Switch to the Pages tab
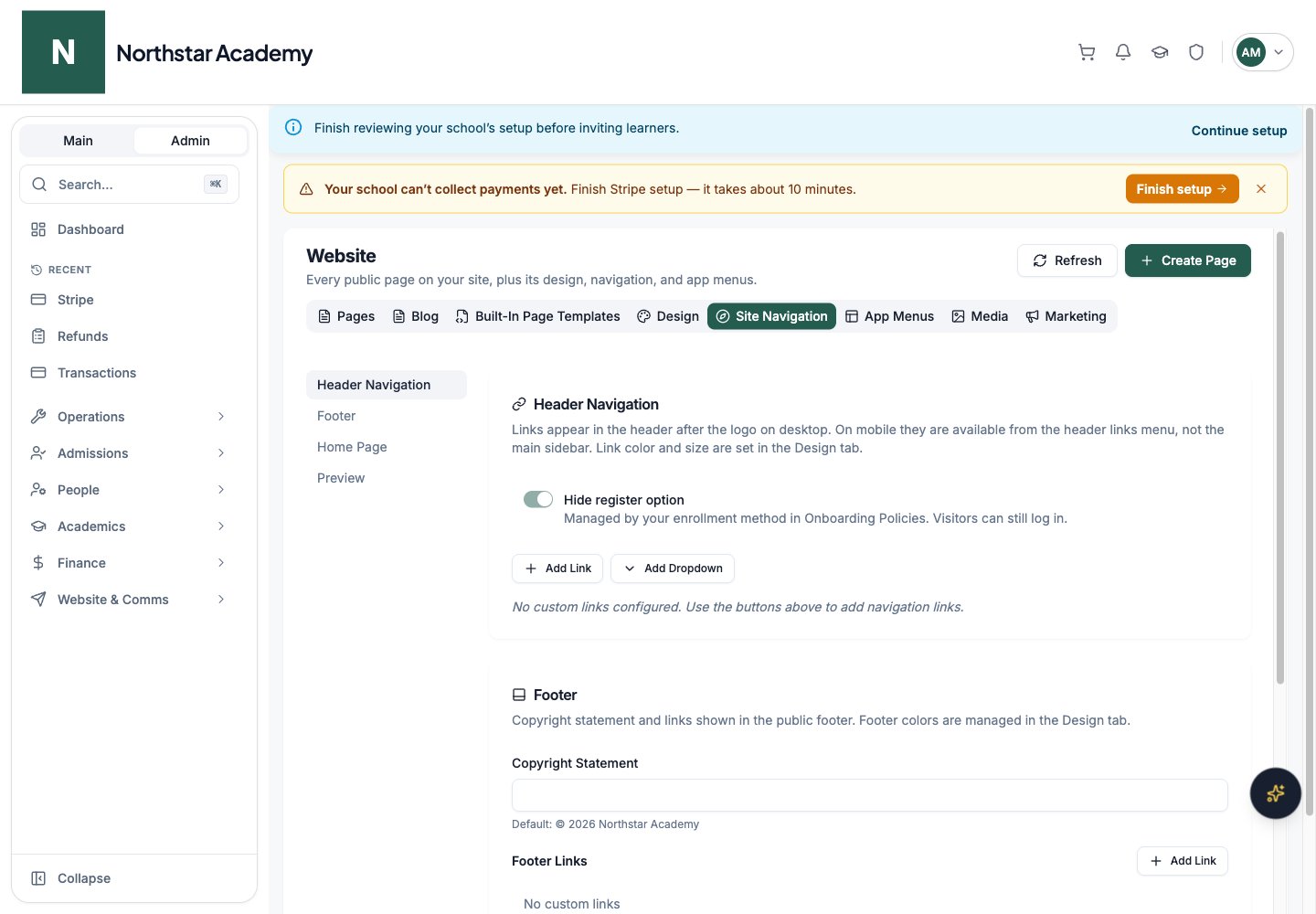Image resolution: width=1316 pixels, height=914 pixels. tap(346, 316)
